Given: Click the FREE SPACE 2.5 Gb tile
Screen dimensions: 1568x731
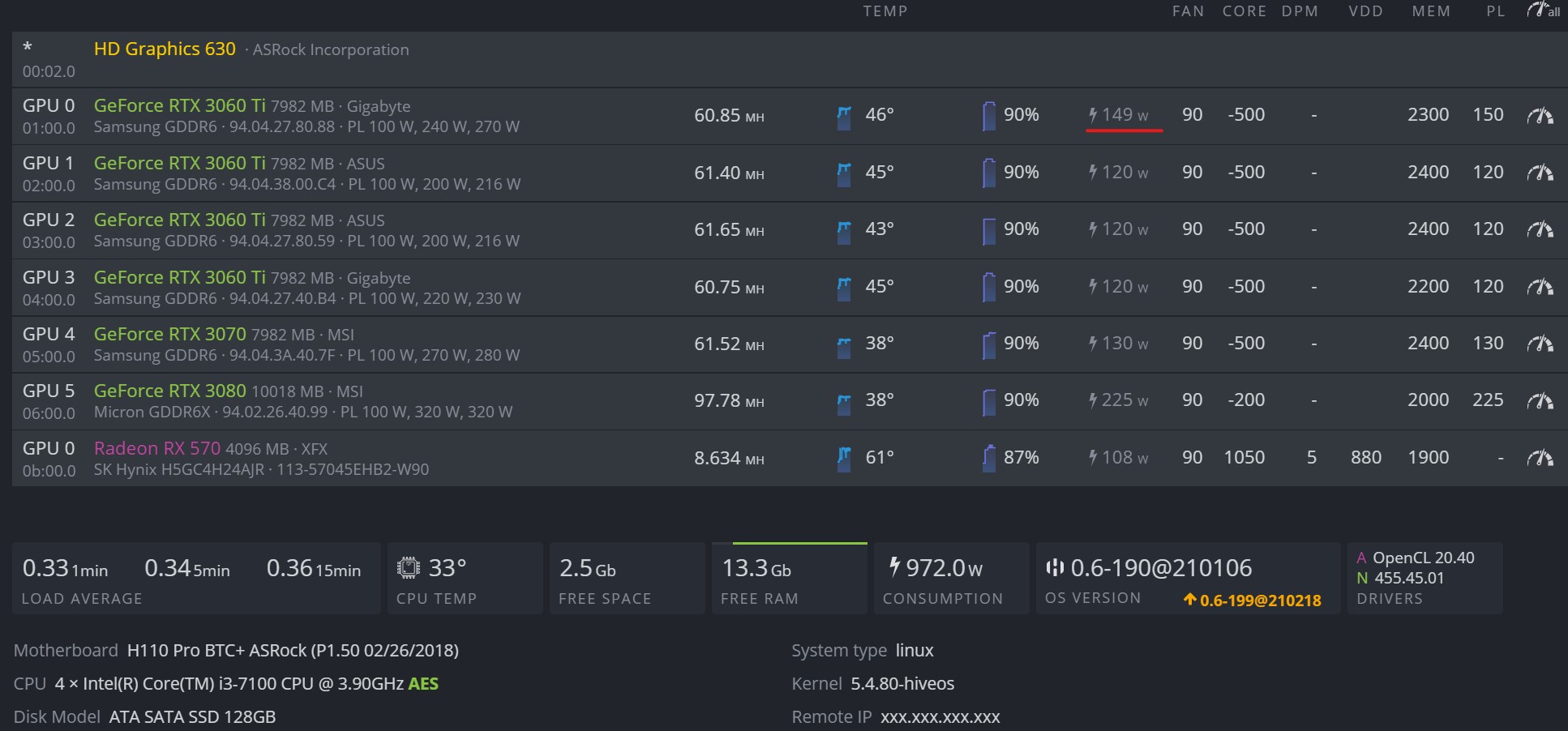Looking at the screenshot, I should (628, 578).
